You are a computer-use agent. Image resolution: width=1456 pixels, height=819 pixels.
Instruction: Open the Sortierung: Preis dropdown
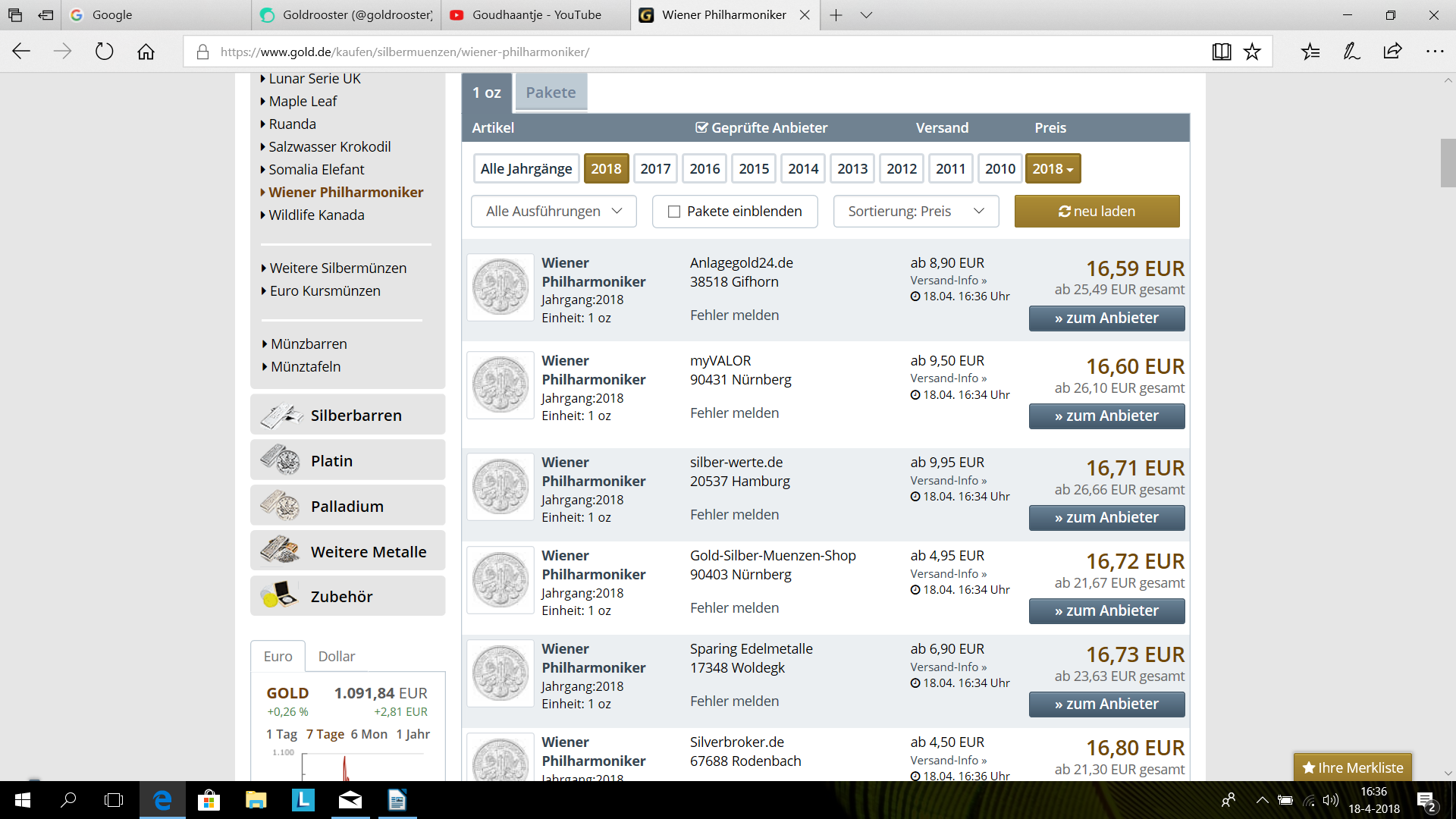pyautogui.click(x=915, y=212)
